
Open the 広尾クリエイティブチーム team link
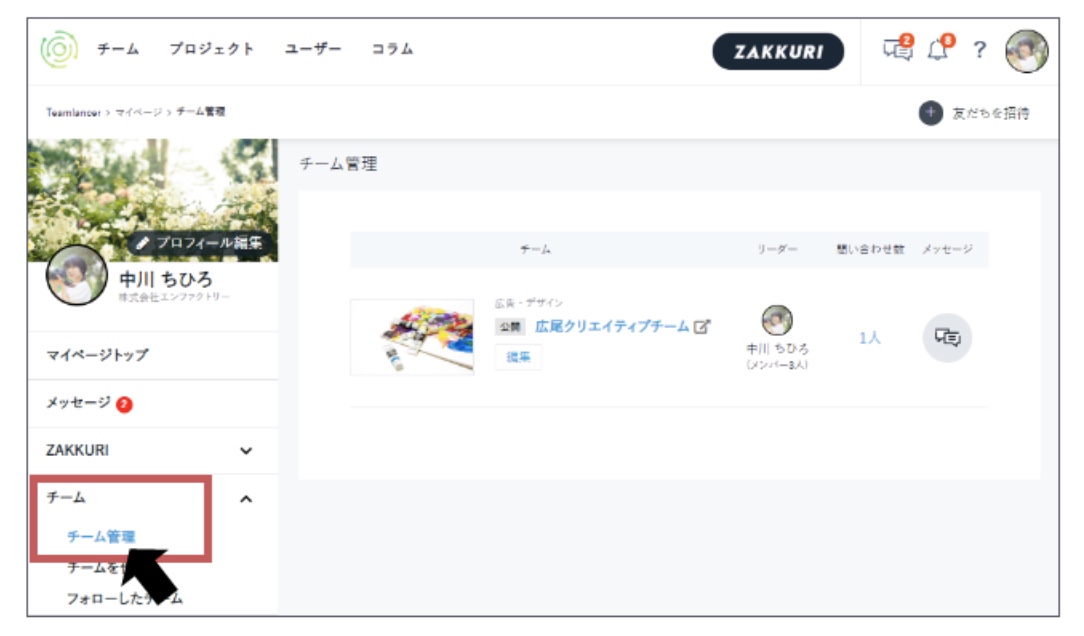(x=612, y=326)
